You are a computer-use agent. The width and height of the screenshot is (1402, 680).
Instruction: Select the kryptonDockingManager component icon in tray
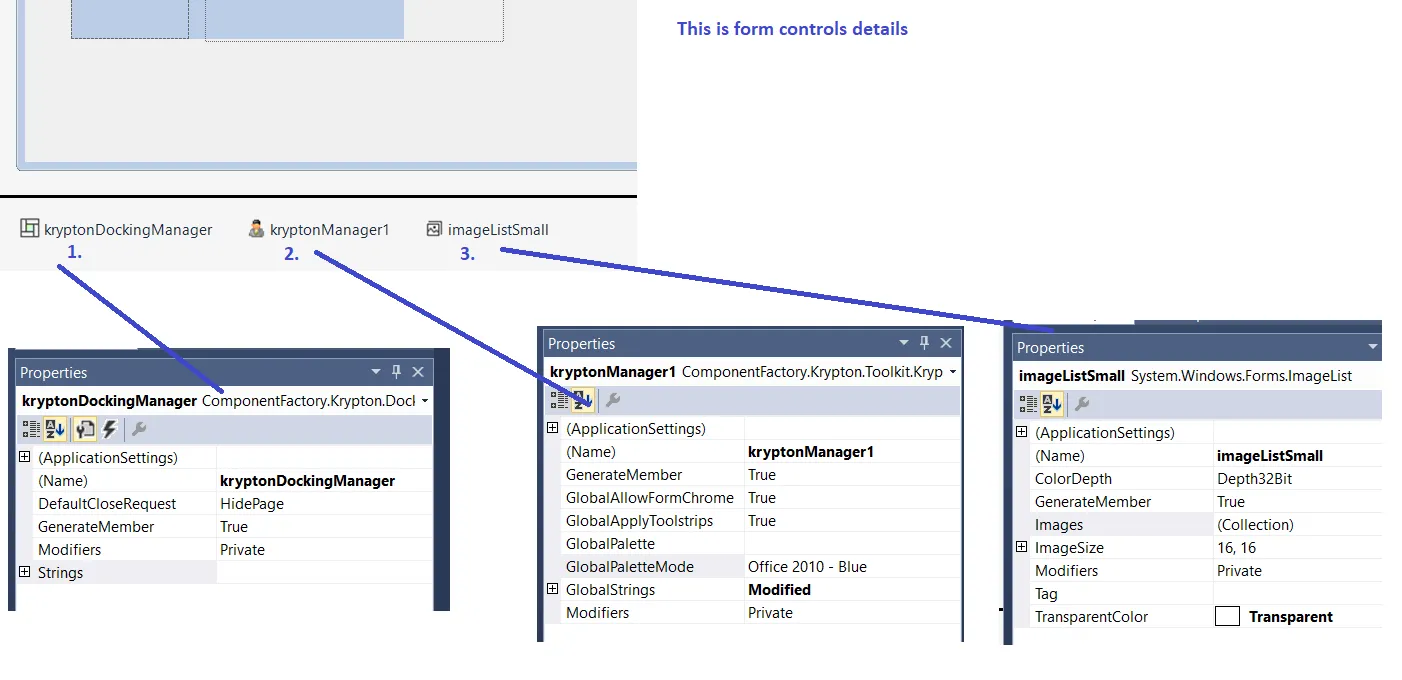click(30, 229)
